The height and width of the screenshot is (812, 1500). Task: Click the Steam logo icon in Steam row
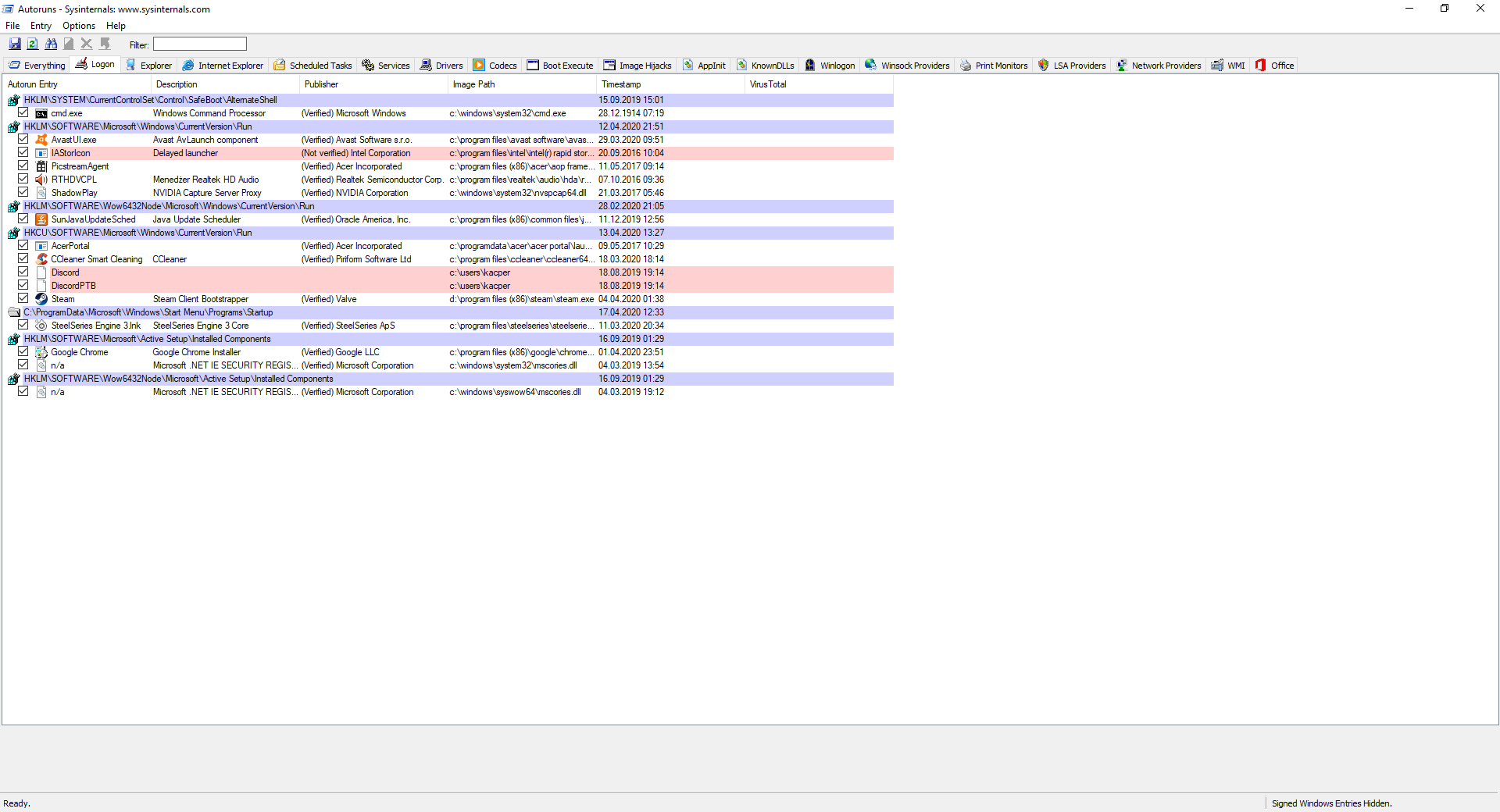(x=41, y=299)
